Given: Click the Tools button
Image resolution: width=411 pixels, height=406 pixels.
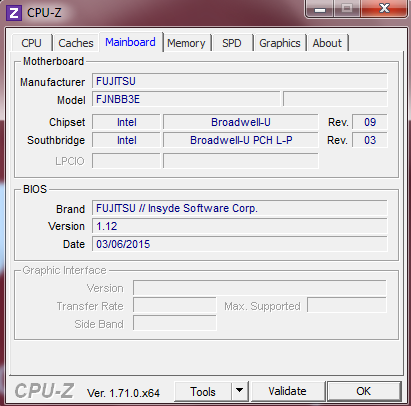Looking at the screenshot, I should pyautogui.click(x=203, y=391).
